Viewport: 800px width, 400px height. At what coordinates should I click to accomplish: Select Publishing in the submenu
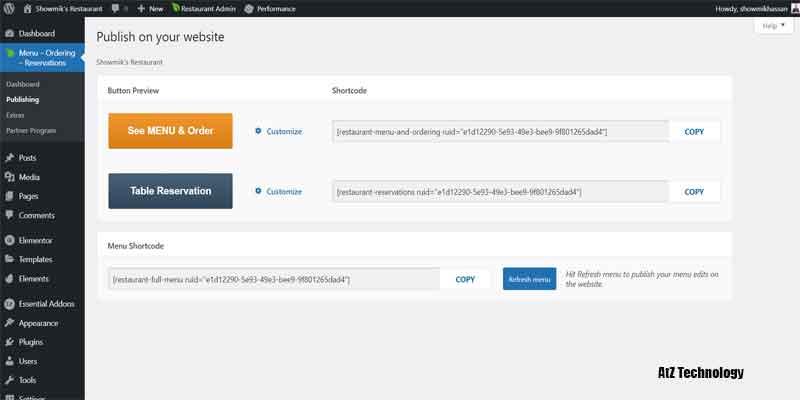(23, 100)
